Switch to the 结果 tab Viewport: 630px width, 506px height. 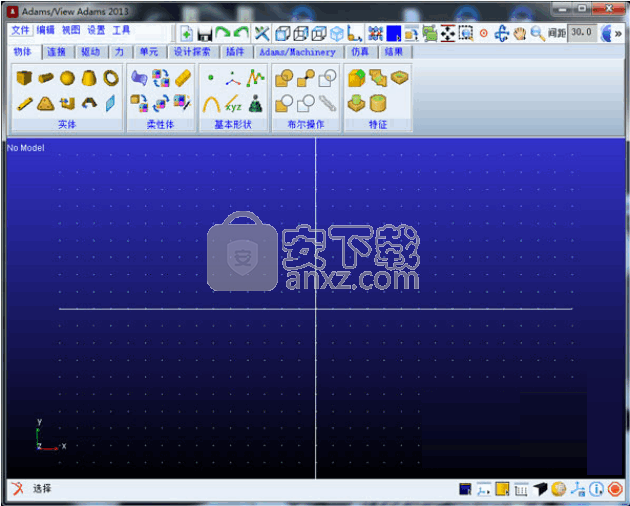[393, 52]
